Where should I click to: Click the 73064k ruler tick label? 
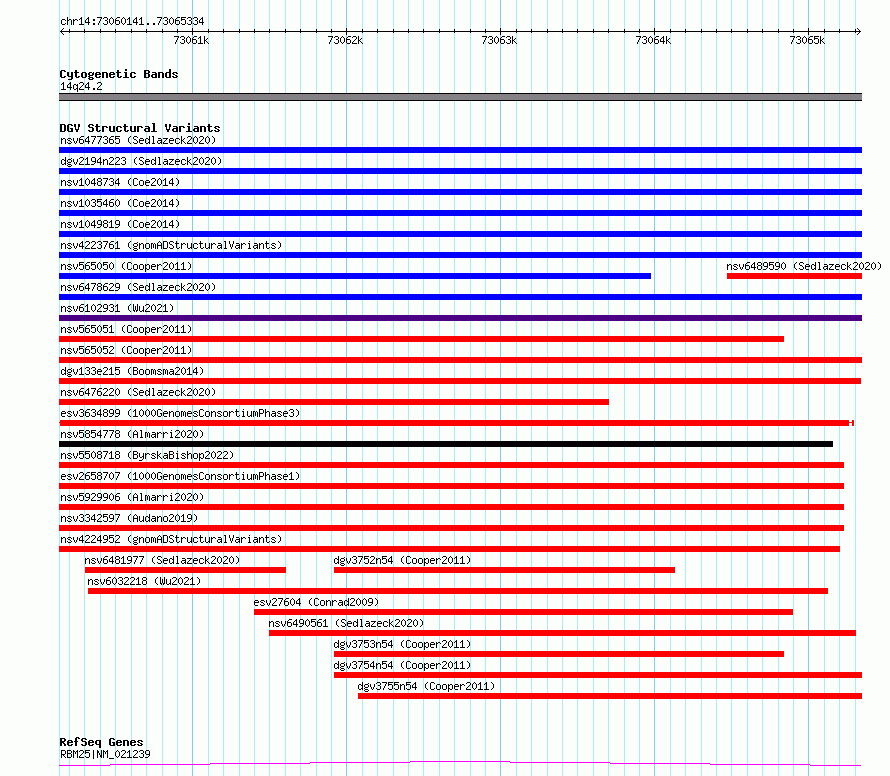pyautogui.click(x=653, y=40)
